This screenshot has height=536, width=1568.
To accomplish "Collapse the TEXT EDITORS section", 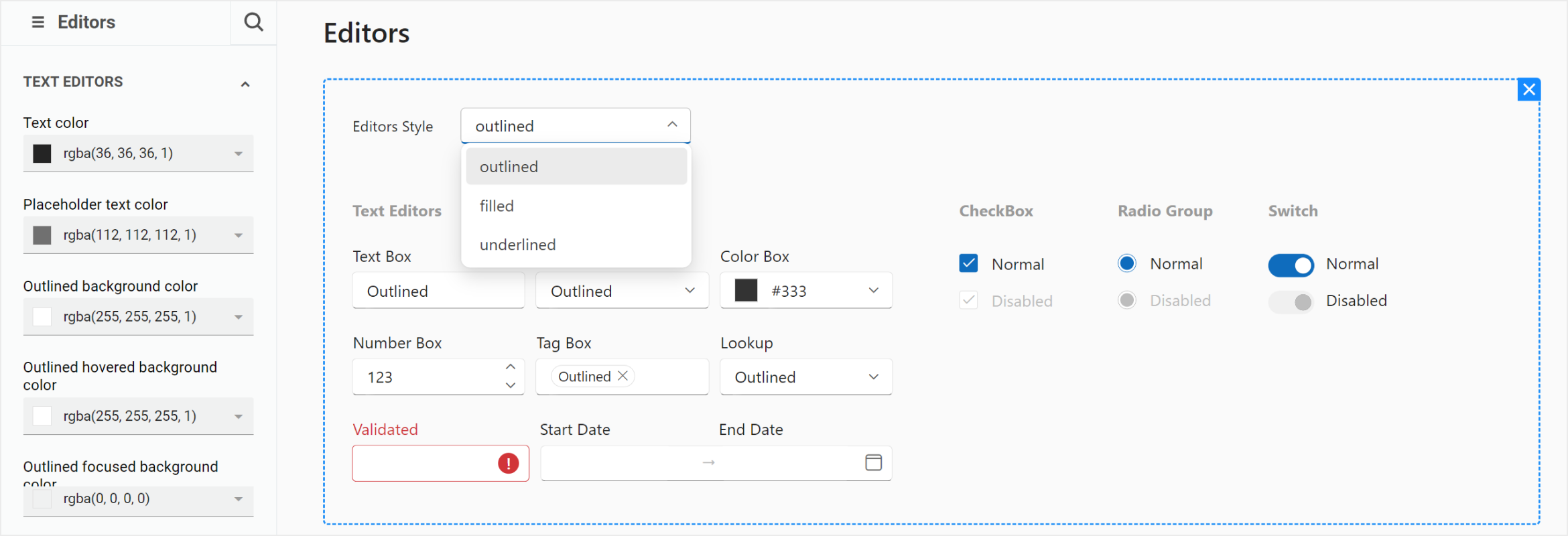I will pyautogui.click(x=245, y=84).
